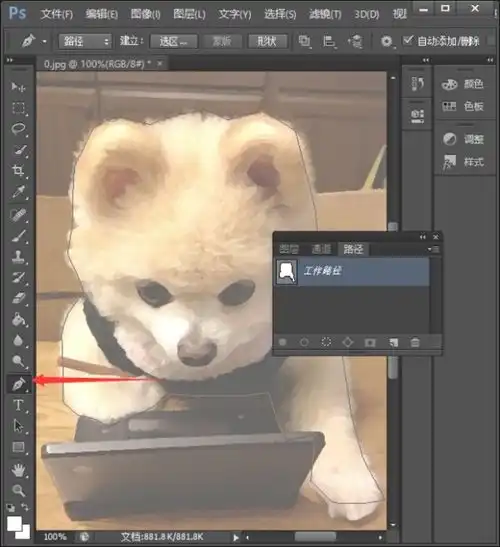Open the 图层(L) menu

(189, 14)
